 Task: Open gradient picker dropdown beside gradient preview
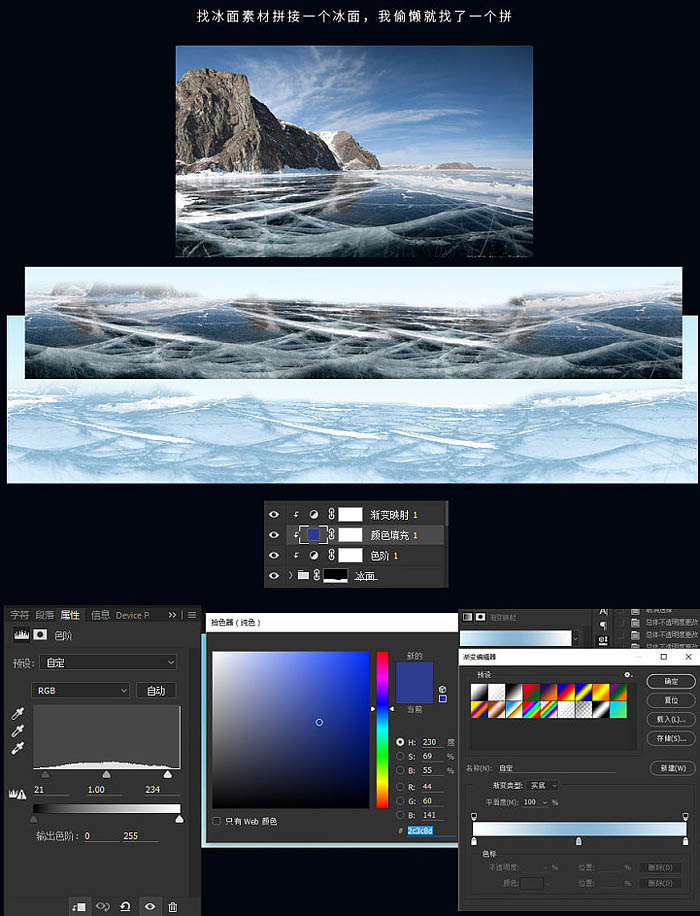tap(576, 639)
